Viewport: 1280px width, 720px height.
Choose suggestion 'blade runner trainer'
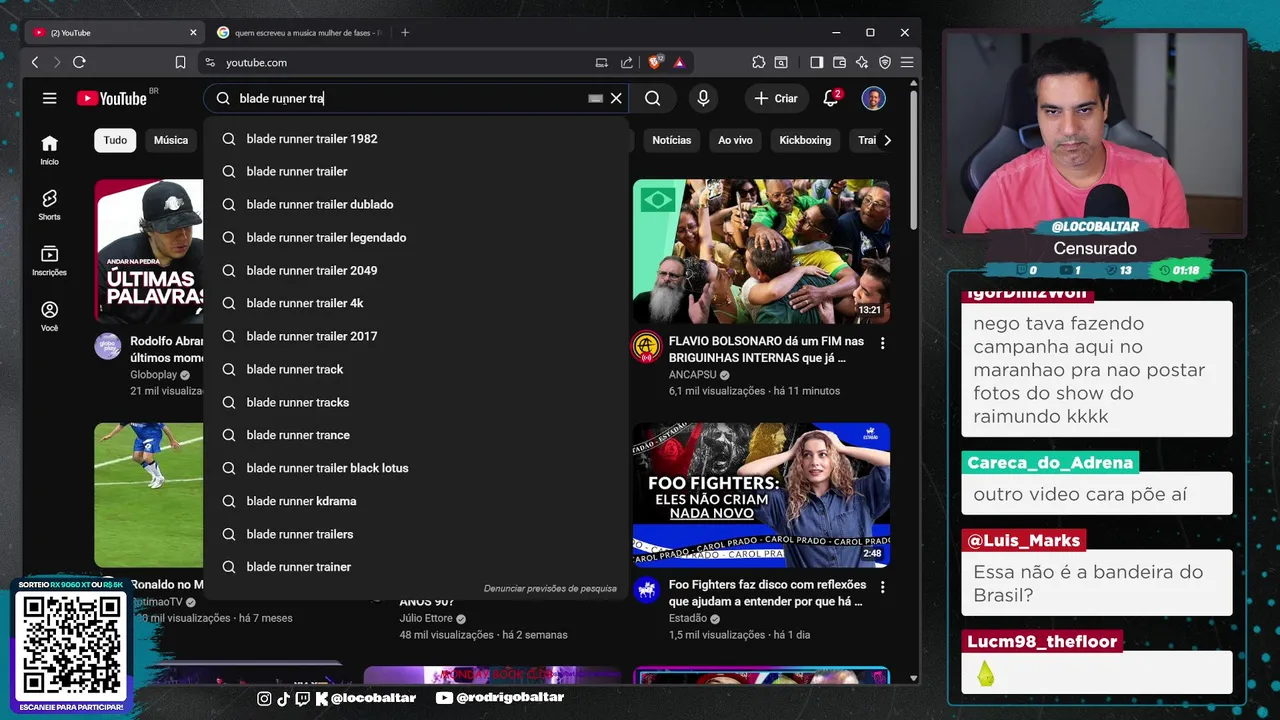(x=416, y=567)
